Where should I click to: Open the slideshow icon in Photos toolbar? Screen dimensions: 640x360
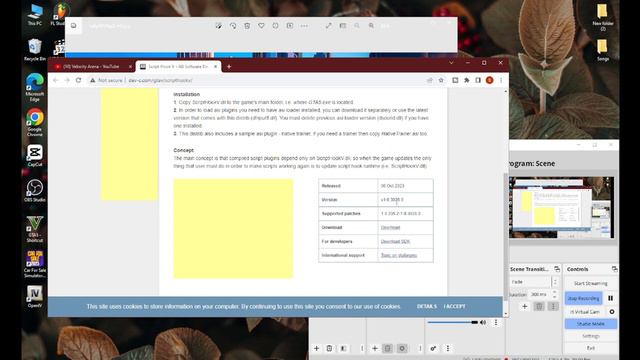pos(290,26)
